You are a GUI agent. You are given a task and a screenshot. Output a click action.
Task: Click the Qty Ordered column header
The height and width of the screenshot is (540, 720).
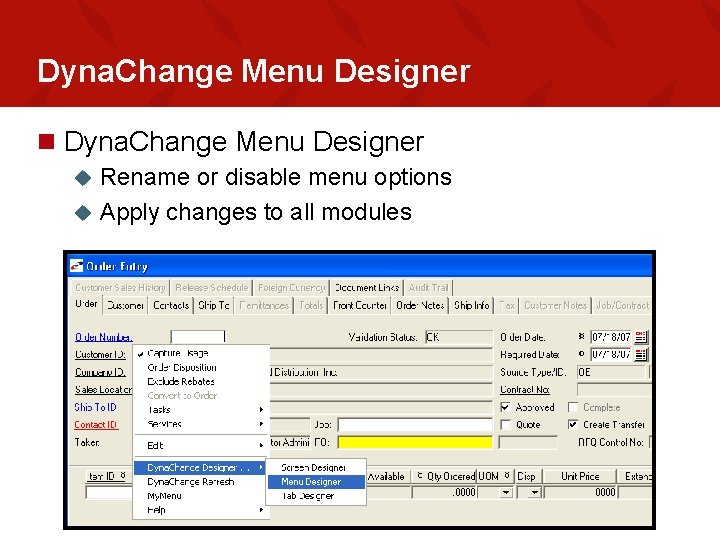[444, 476]
